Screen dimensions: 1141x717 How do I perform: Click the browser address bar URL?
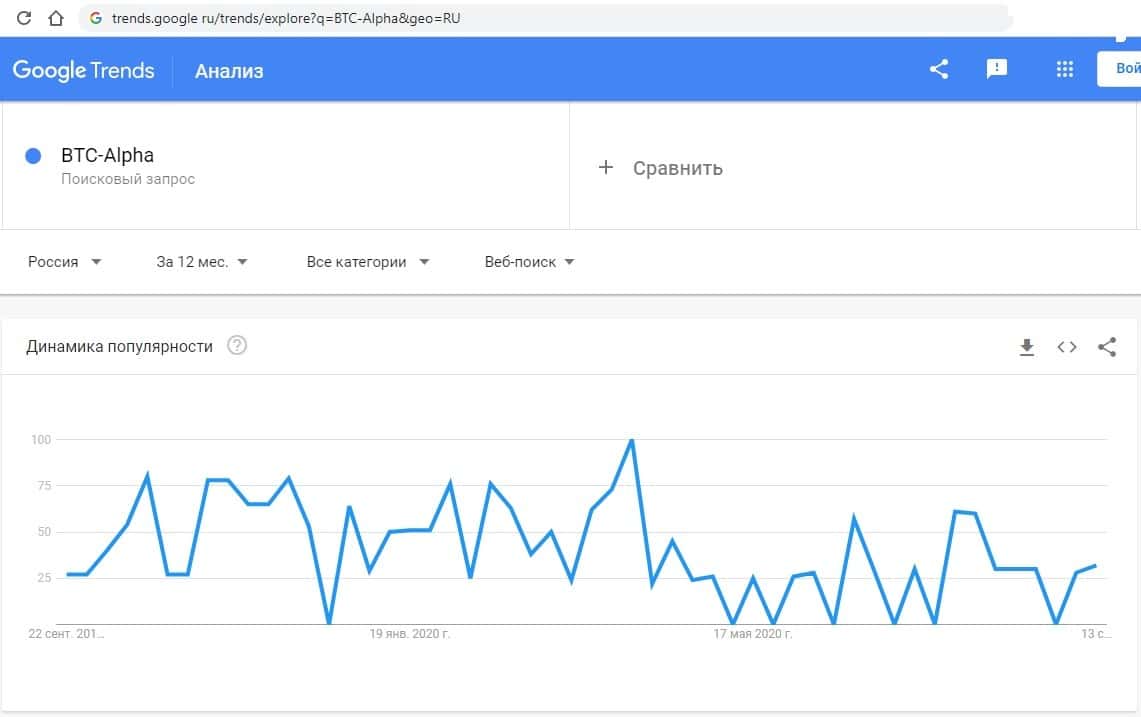[286, 18]
